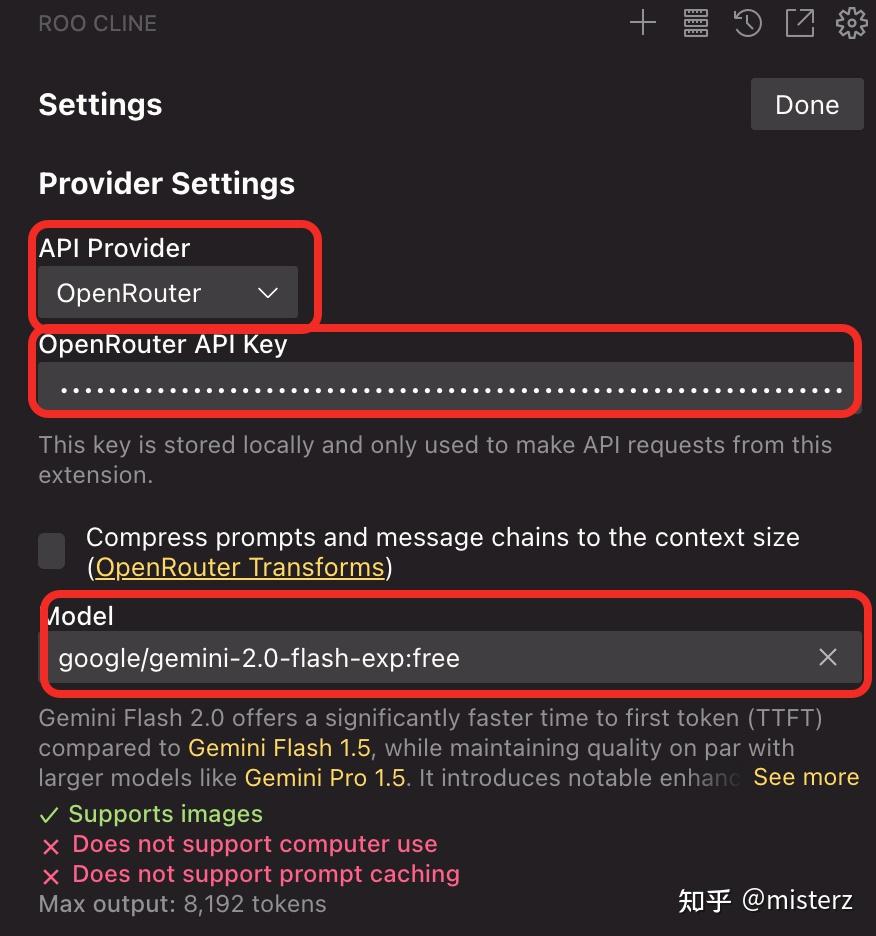Click the Supports images label
876x936 pixels.
coord(165,814)
